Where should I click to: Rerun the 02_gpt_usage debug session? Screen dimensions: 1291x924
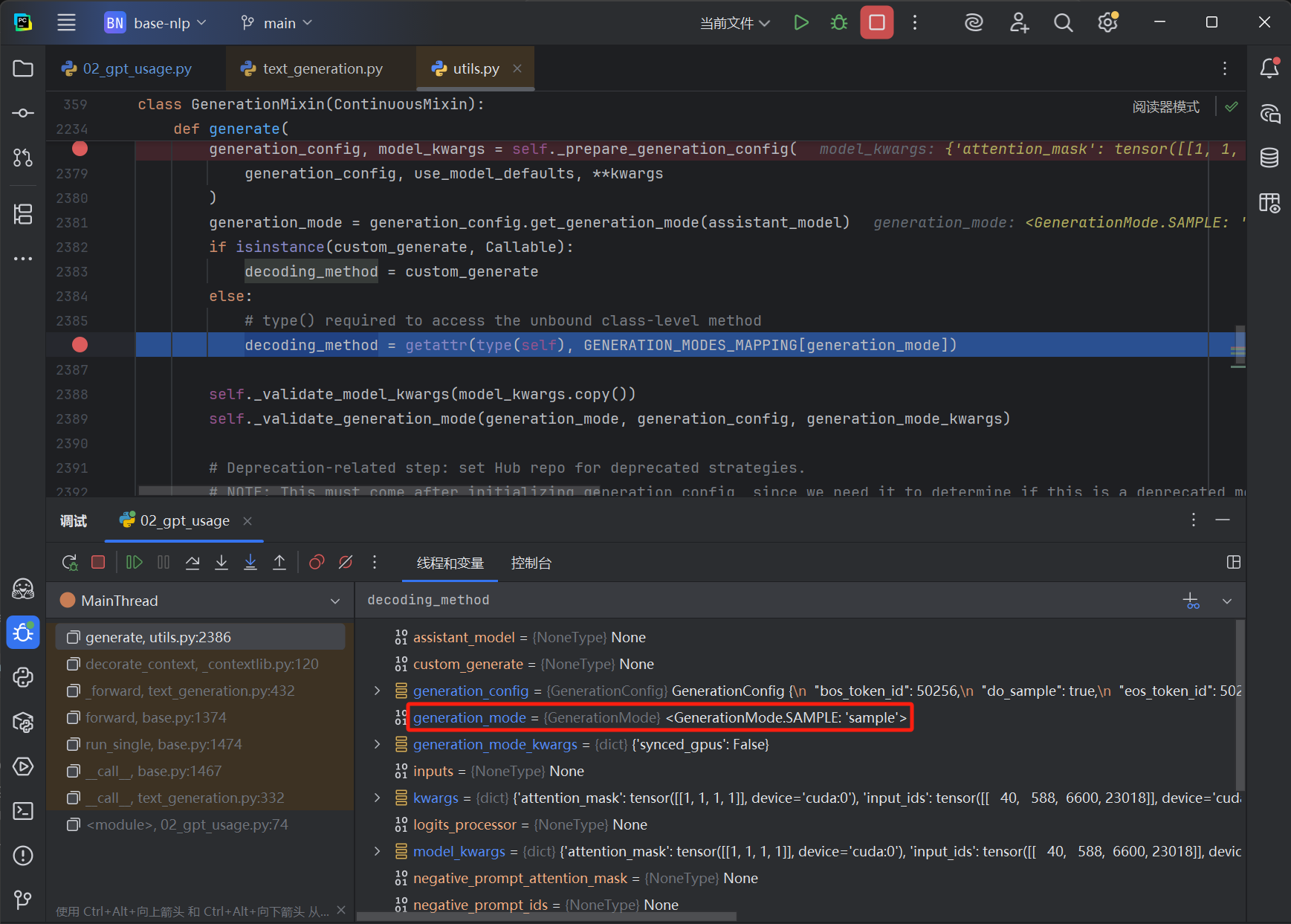69,563
